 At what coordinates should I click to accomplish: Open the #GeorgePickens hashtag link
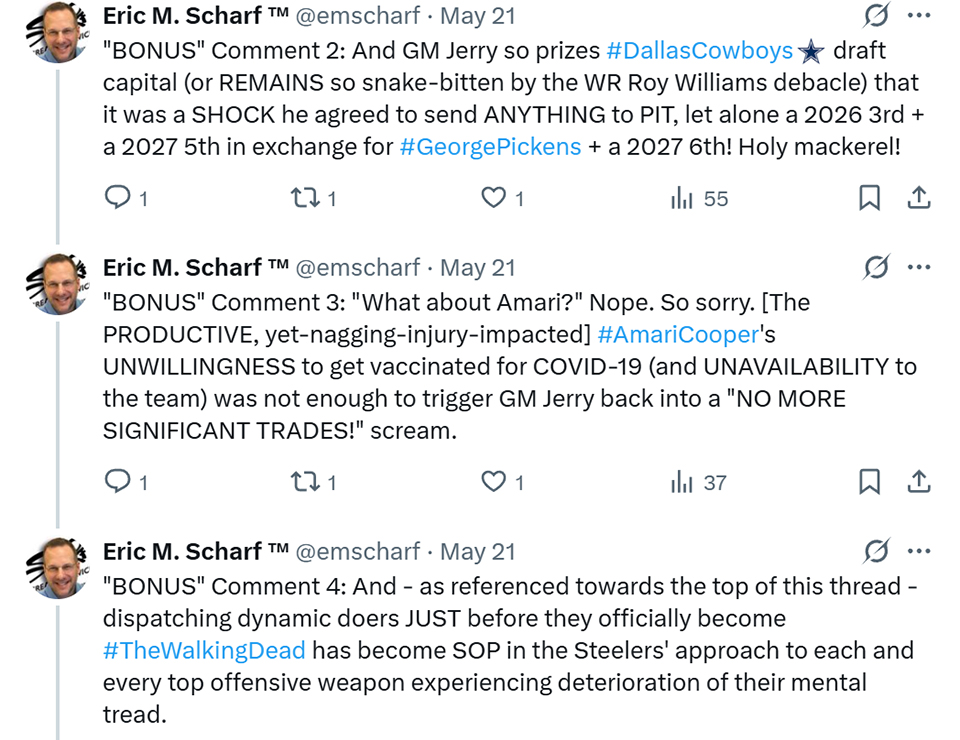pyautogui.click(x=490, y=147)
